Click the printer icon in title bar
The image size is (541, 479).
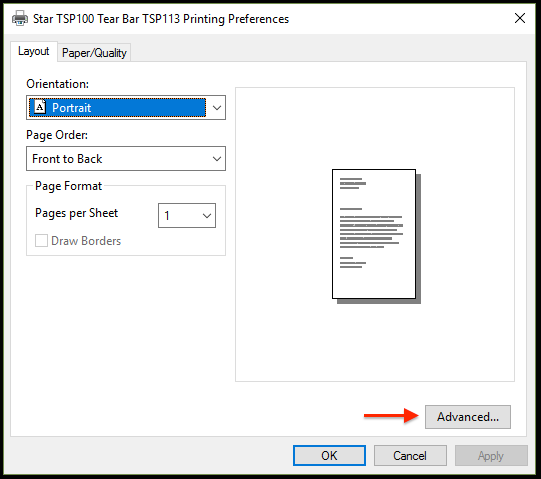pos(20,18)
